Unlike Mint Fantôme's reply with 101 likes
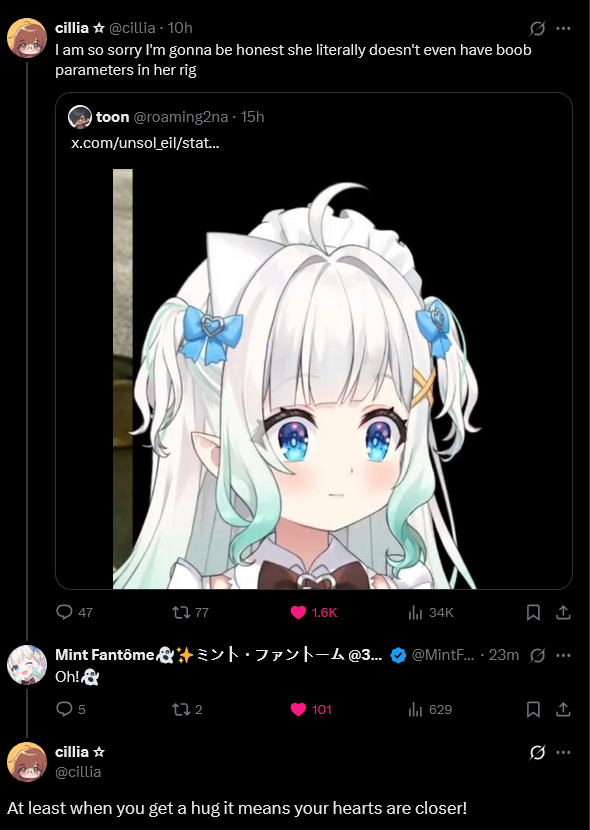Viewport: 590px width, 830px height. pyautogui.click(x=311, y=709)
